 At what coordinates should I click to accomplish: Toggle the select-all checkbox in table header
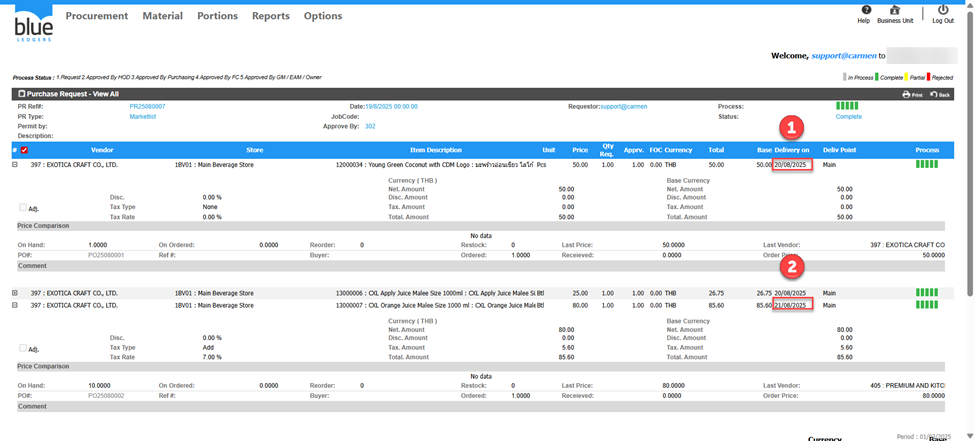pyautogui.click(x=25, y=150)
